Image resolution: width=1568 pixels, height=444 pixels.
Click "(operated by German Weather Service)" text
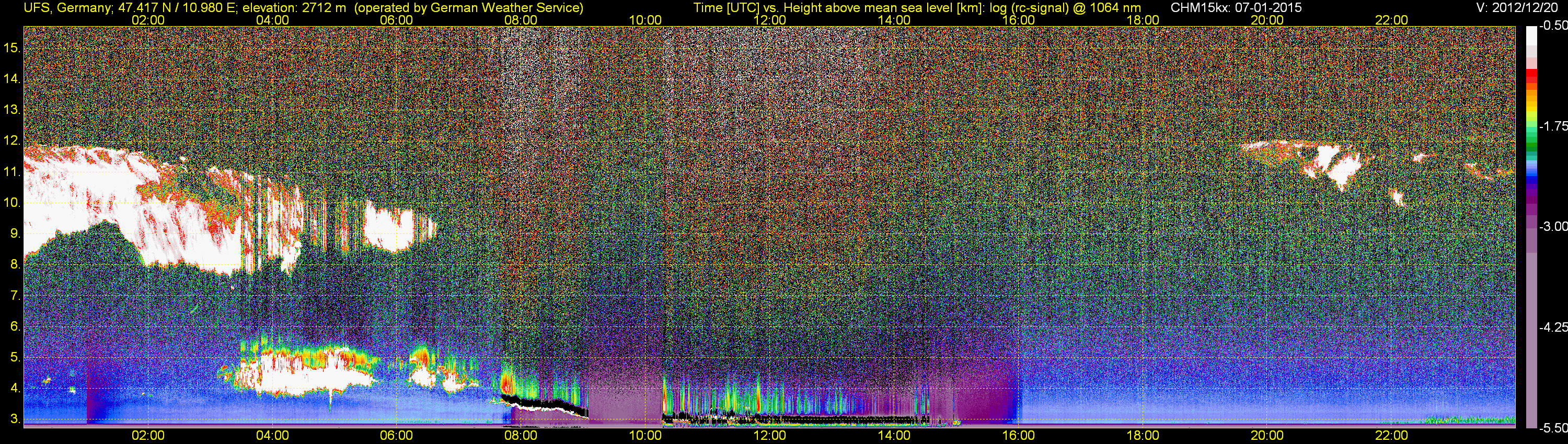click(x=468, y=8)
